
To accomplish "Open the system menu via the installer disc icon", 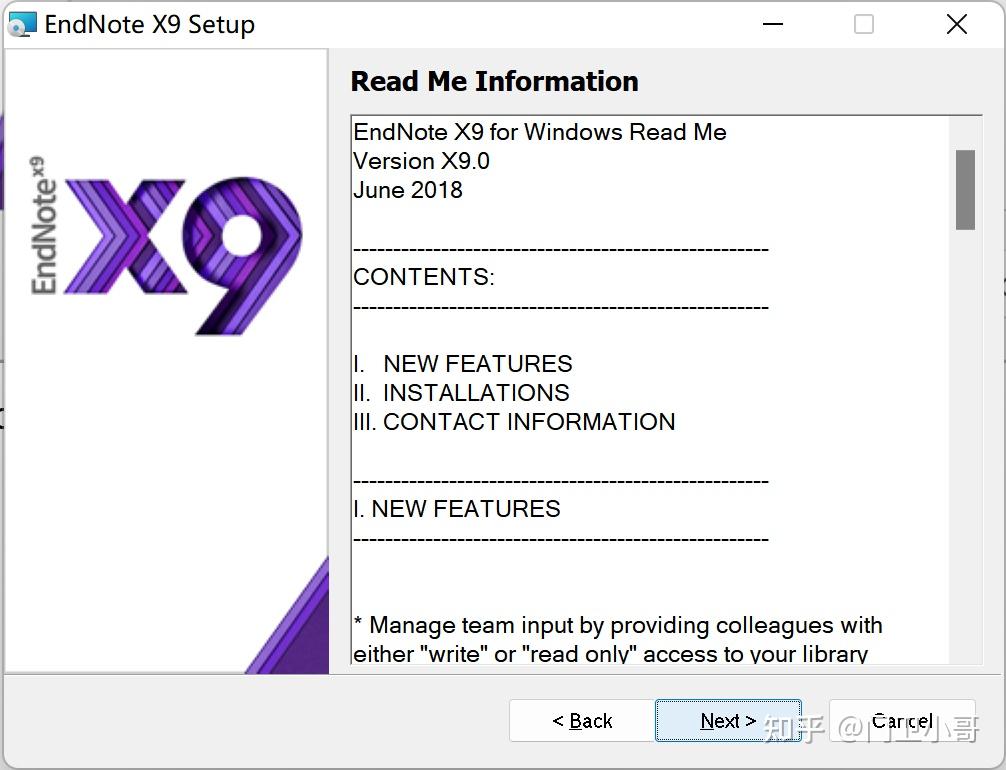I will (x=21, y=23).
